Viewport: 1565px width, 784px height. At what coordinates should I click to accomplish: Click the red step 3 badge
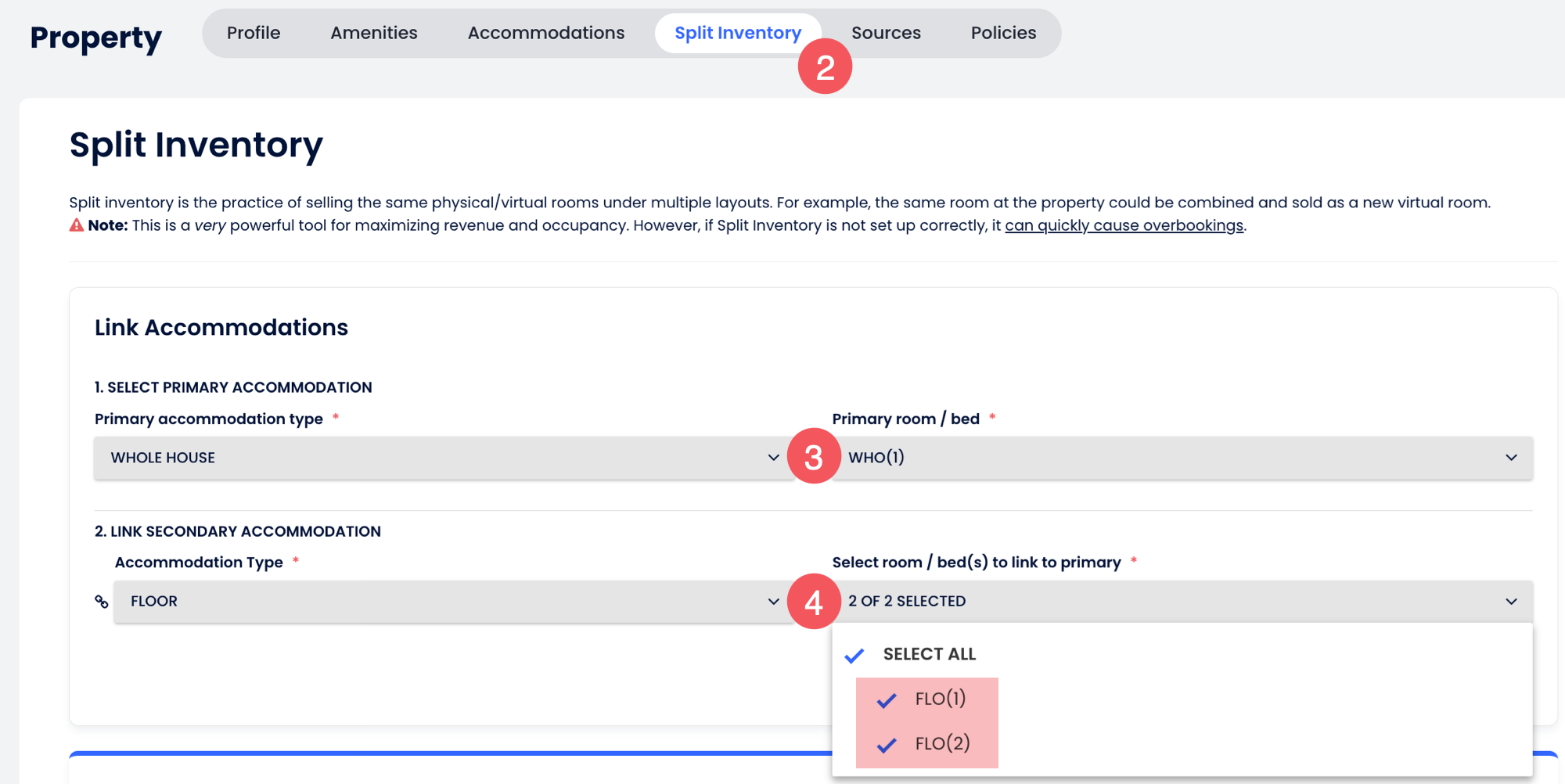click(813, 457)
